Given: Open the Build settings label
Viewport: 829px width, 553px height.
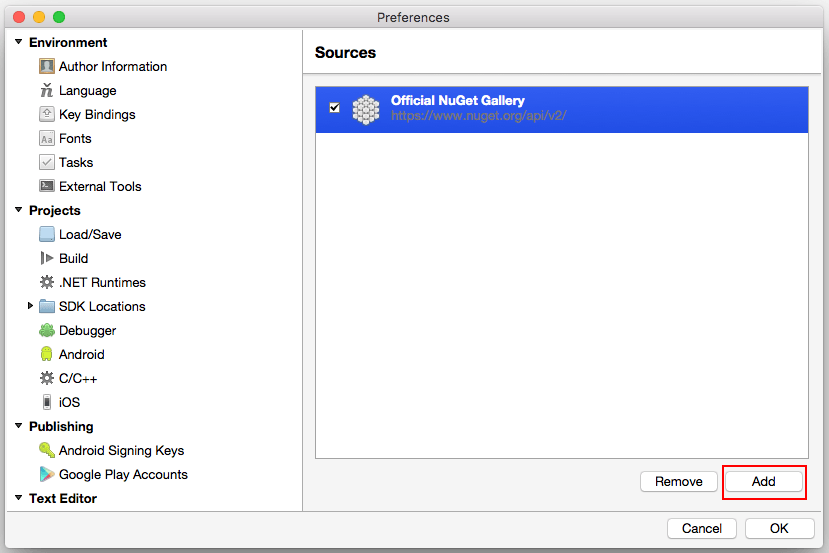Looking at the screenshot, I should pos(73,259).
